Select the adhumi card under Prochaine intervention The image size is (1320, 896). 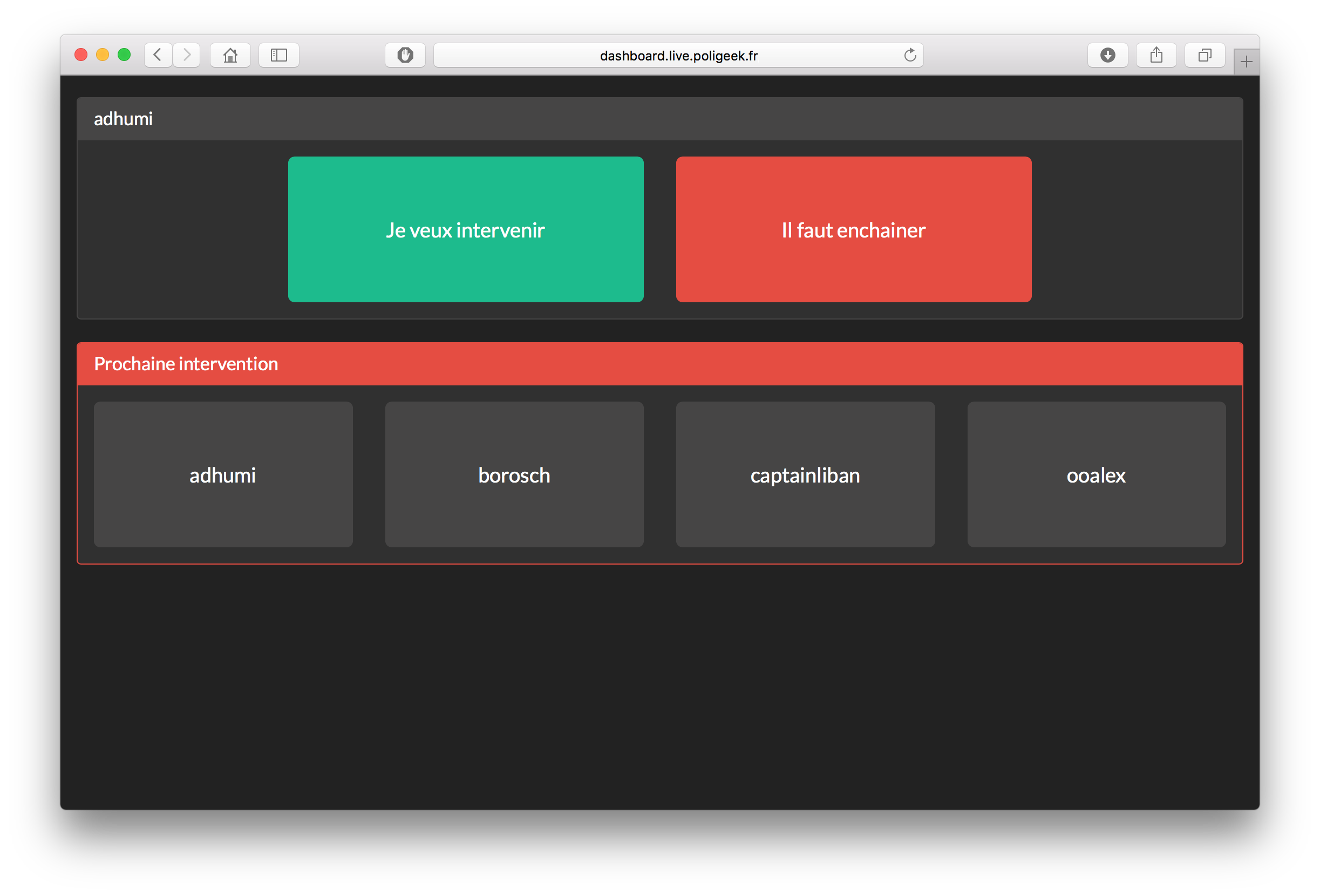pos(223,474)
